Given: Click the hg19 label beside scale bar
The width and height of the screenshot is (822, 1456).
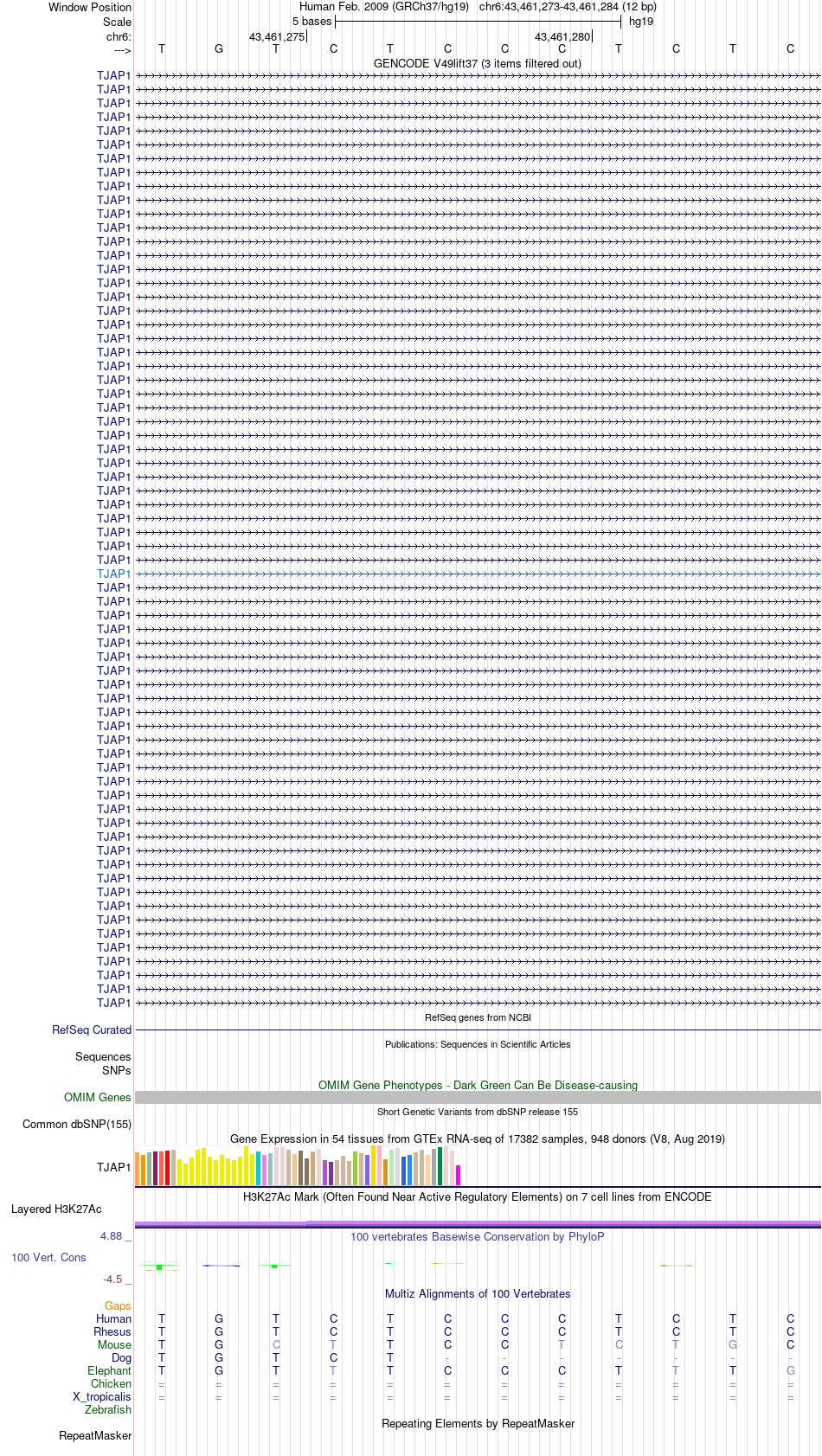Looking at the screenshot, I should (x=641, y=21).
